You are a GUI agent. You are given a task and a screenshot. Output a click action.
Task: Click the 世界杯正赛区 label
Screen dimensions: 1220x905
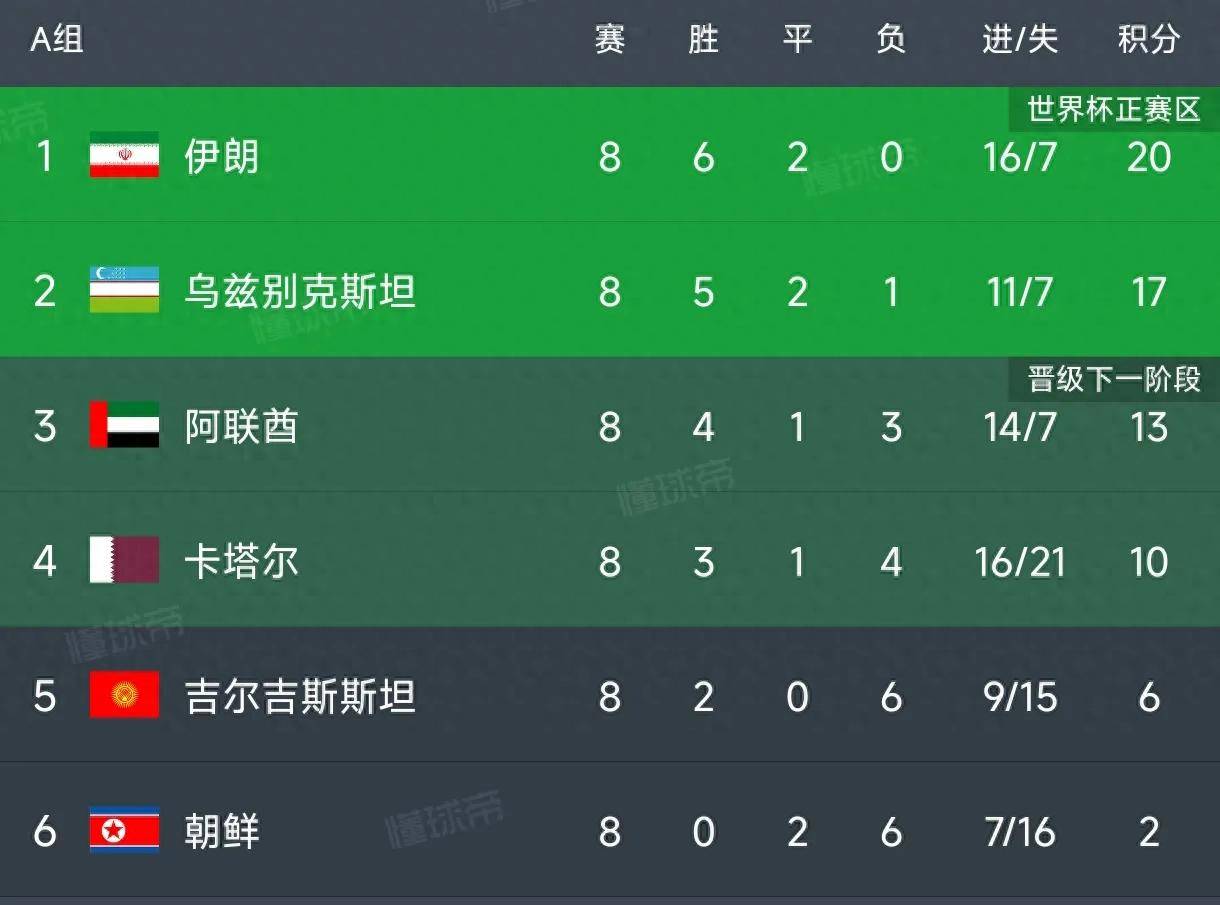(x=1114, y=109)
